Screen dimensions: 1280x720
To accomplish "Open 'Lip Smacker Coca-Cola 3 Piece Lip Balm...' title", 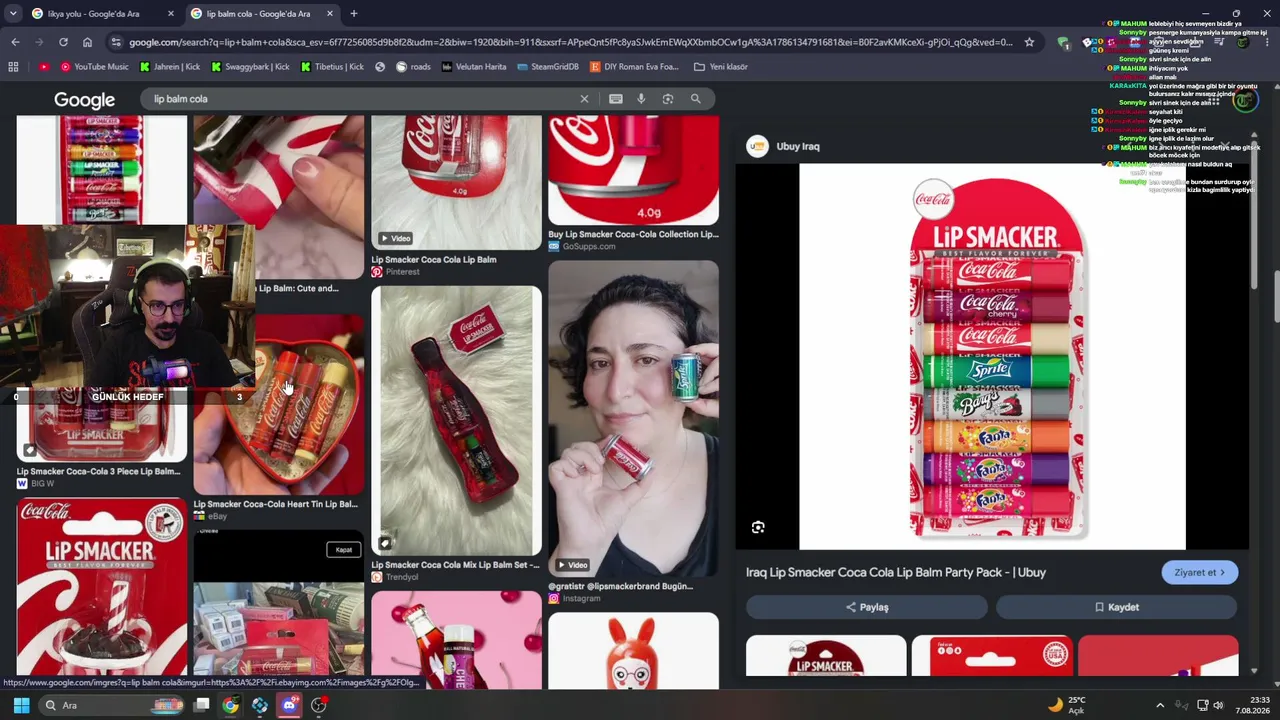I will pos(98,471).
